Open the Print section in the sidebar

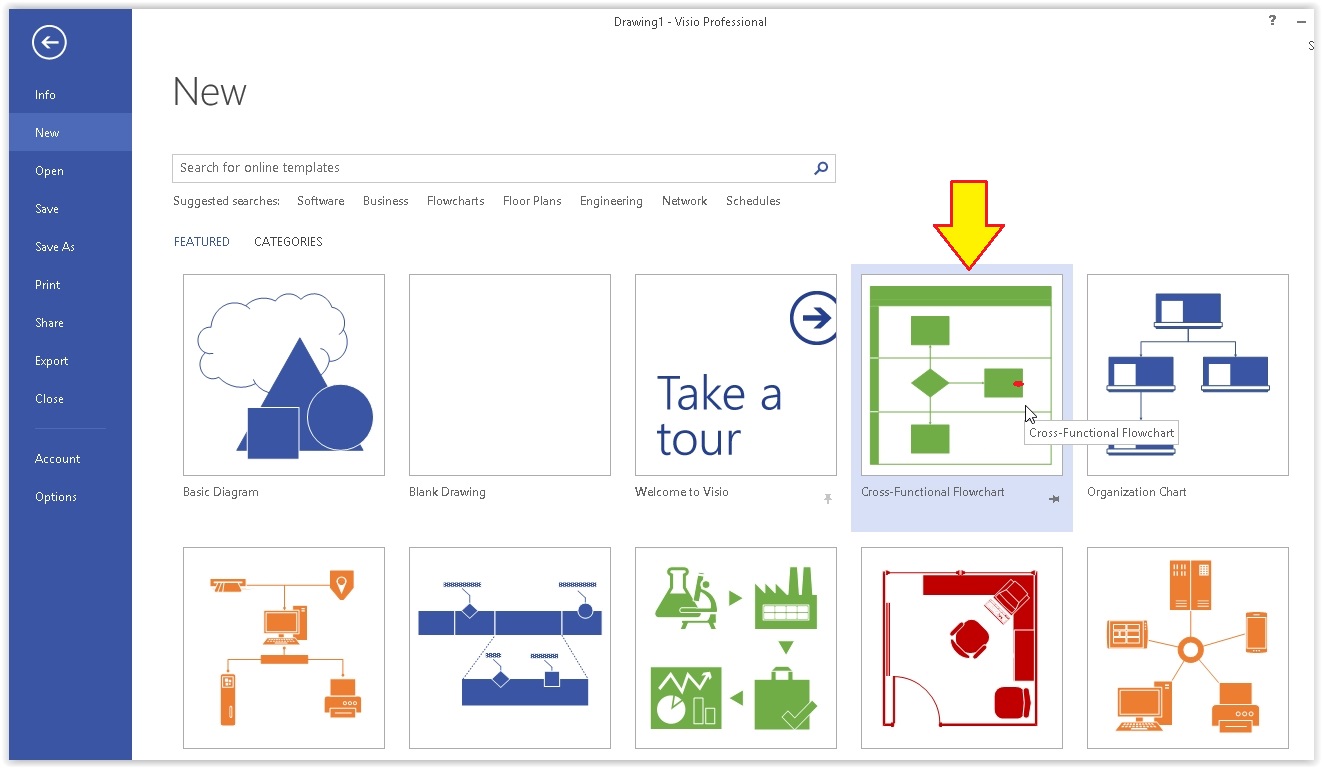pyautogui.click(x=47, y=284)
